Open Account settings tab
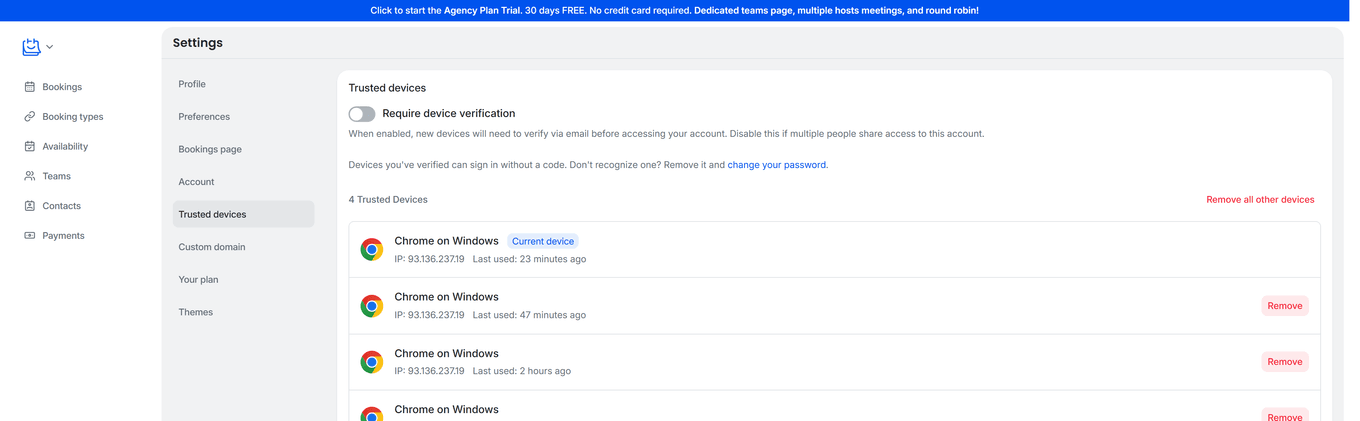Image resolution: width=1360 pixels, height=421 pixels. [243, 182]
